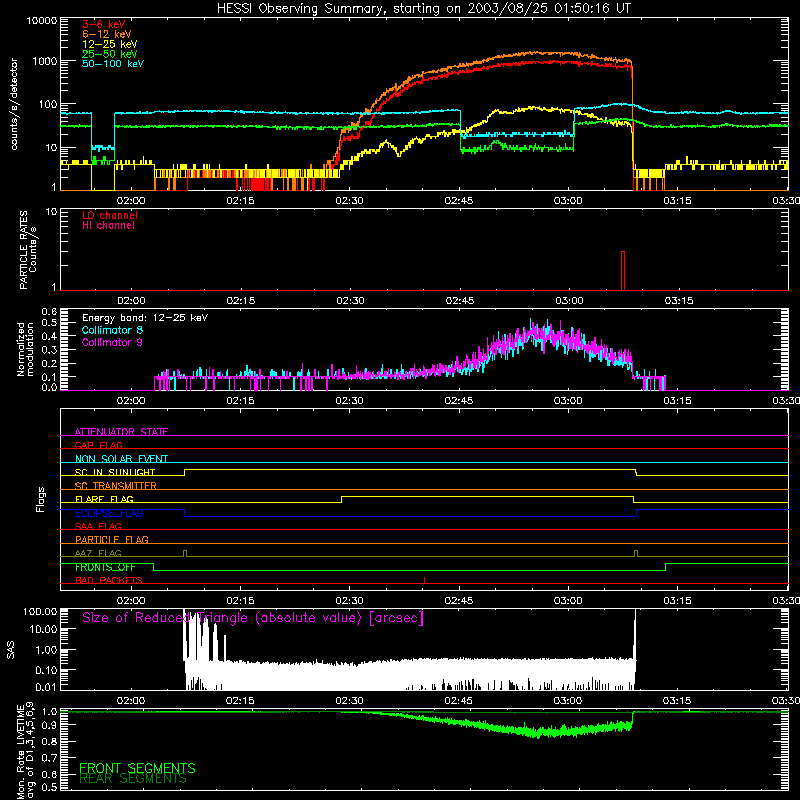Click the HESSI Observing Summary title text

click(423, 9)
